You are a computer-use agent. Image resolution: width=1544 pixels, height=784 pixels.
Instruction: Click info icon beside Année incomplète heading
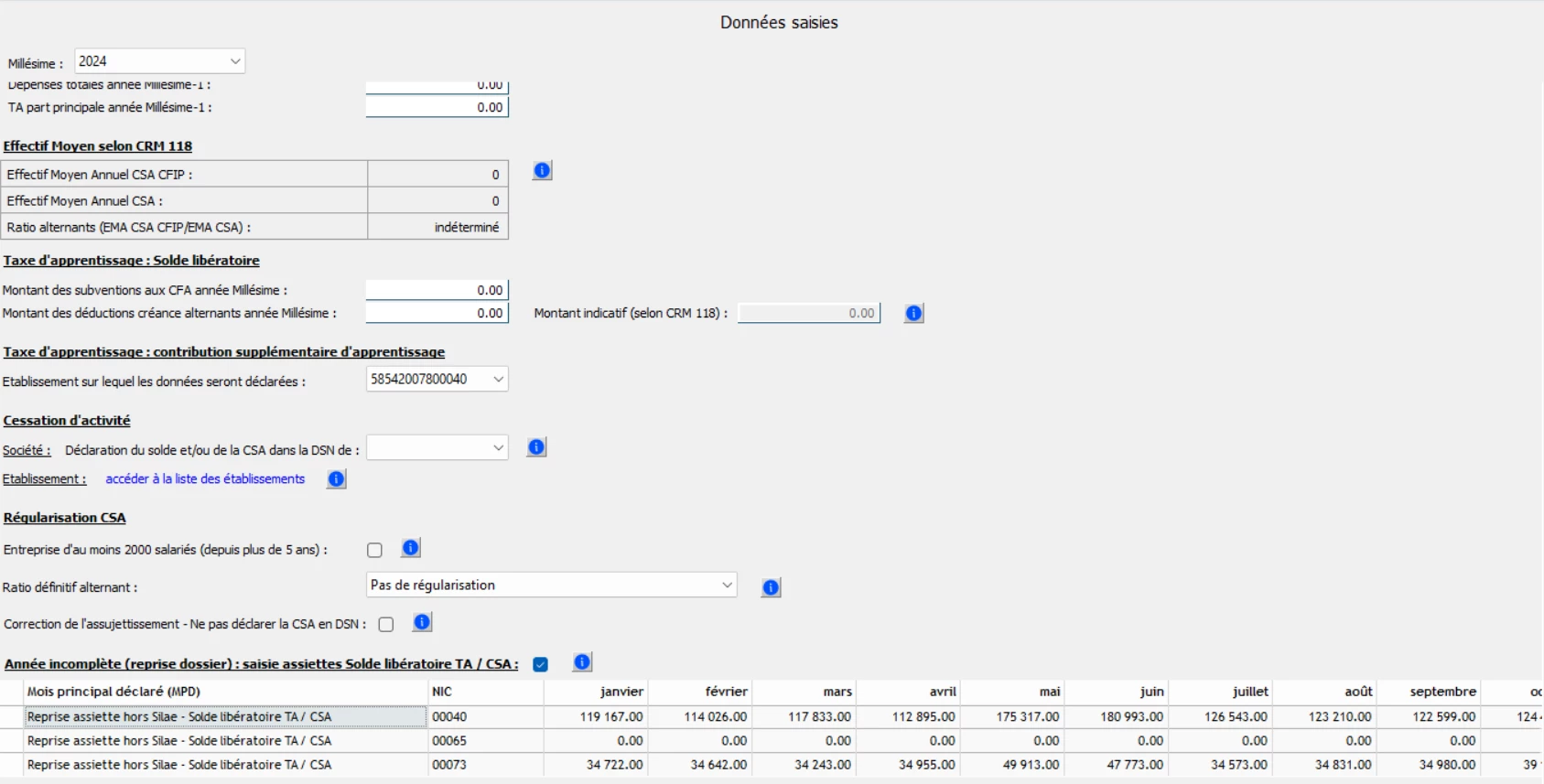click(x=582, y=662)
